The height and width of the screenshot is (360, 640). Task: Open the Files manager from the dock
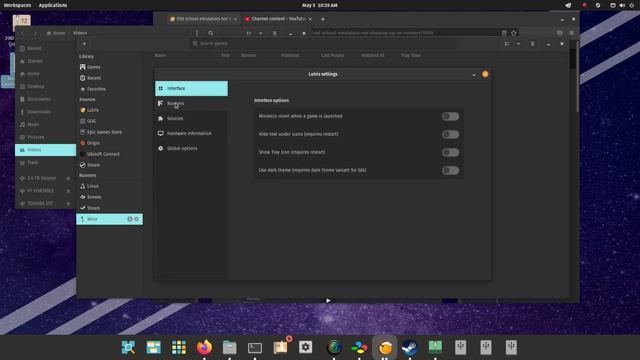[229, 347]
